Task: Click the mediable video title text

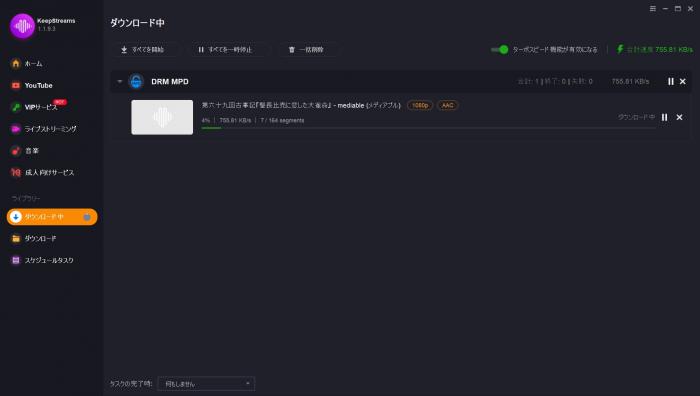Action: pyautogui.click(x=301, y=105)
